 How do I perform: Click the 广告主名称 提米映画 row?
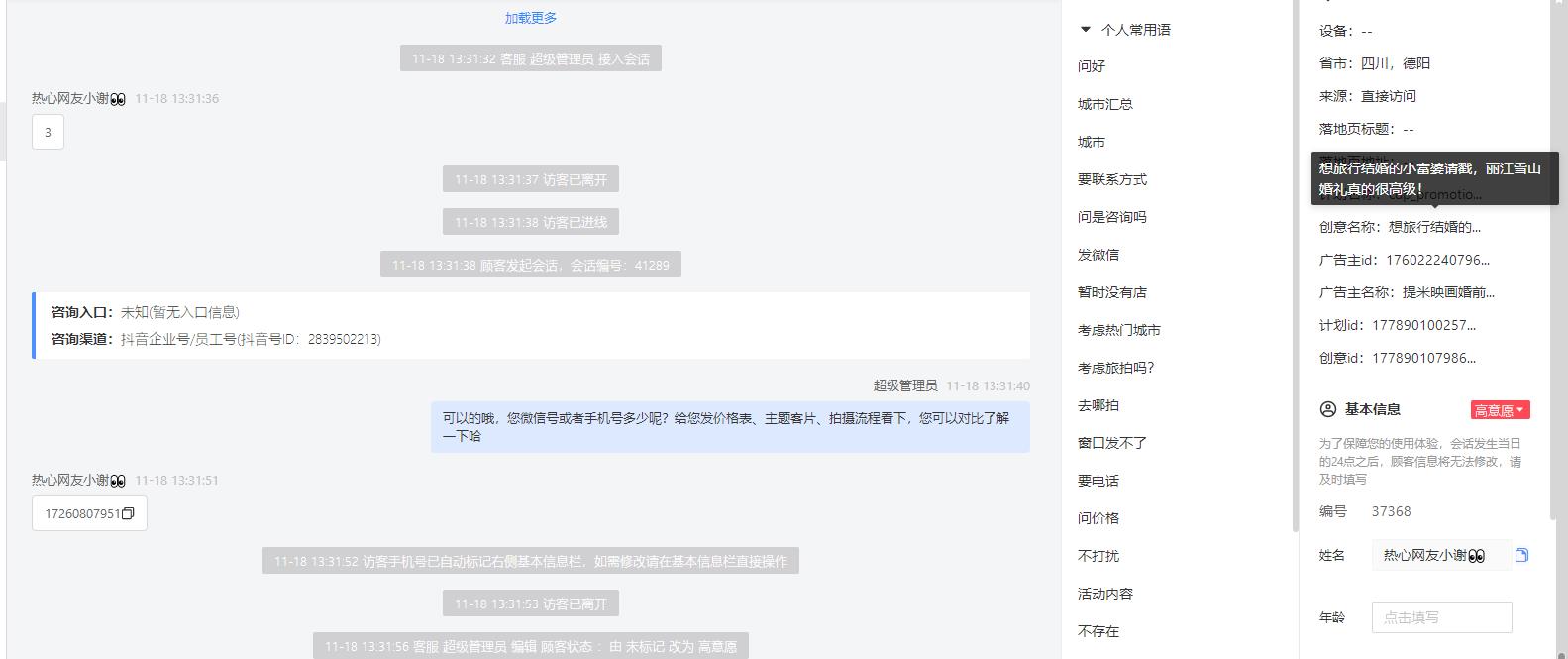pyautogui.click(x=1407, y=292)
